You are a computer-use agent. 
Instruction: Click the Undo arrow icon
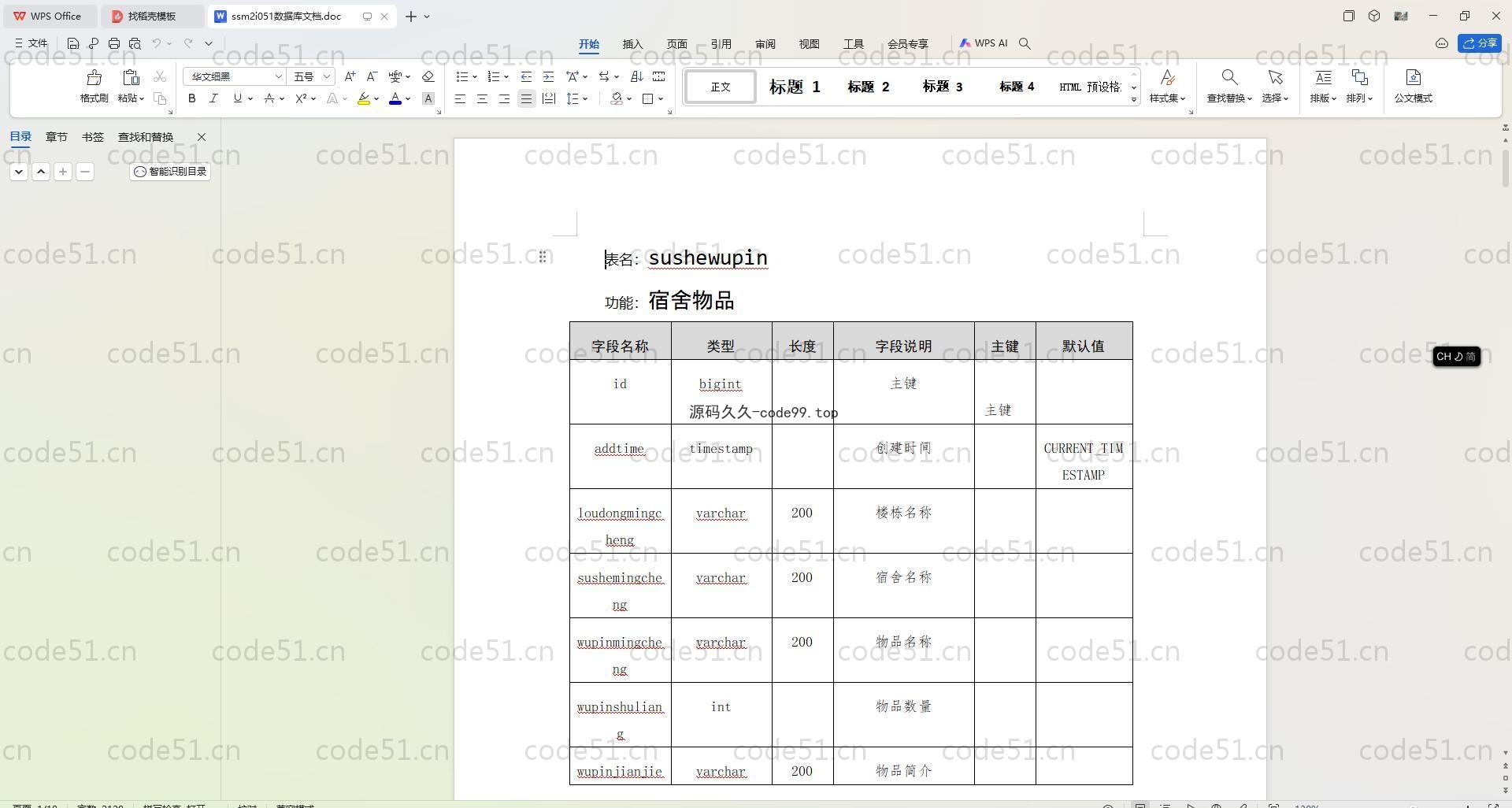[x=157, y=43]
